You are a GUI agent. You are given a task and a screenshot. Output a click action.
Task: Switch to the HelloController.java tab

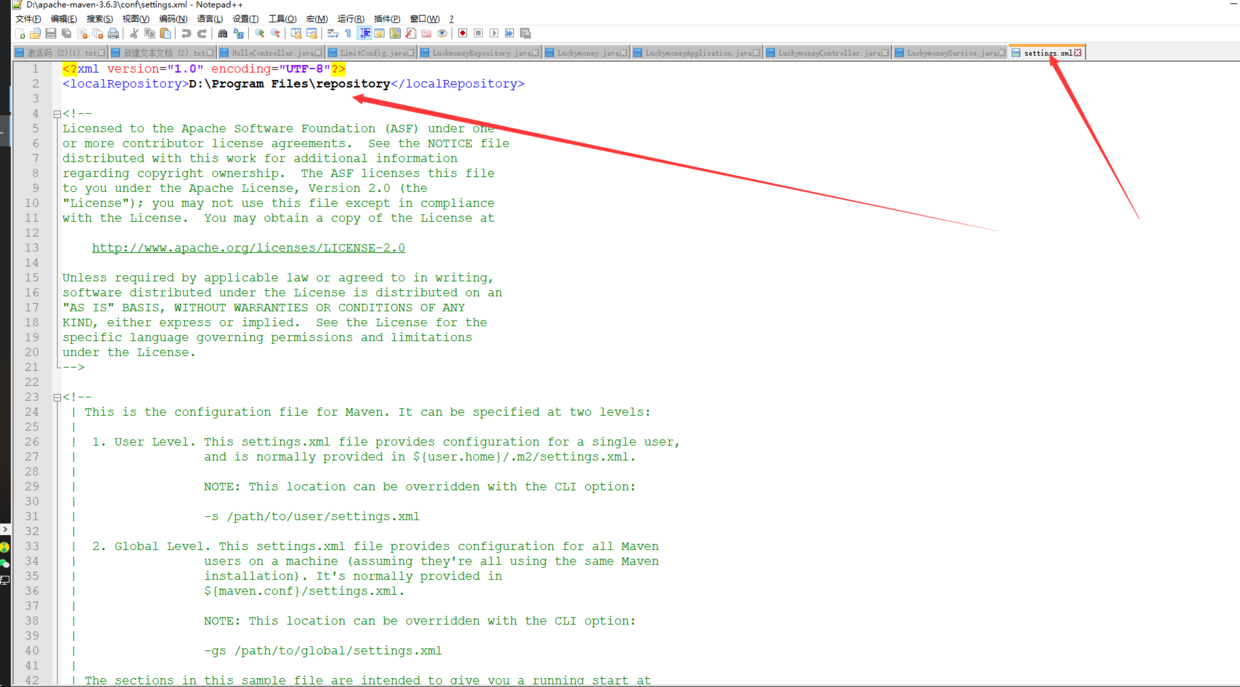pos(271,52)
